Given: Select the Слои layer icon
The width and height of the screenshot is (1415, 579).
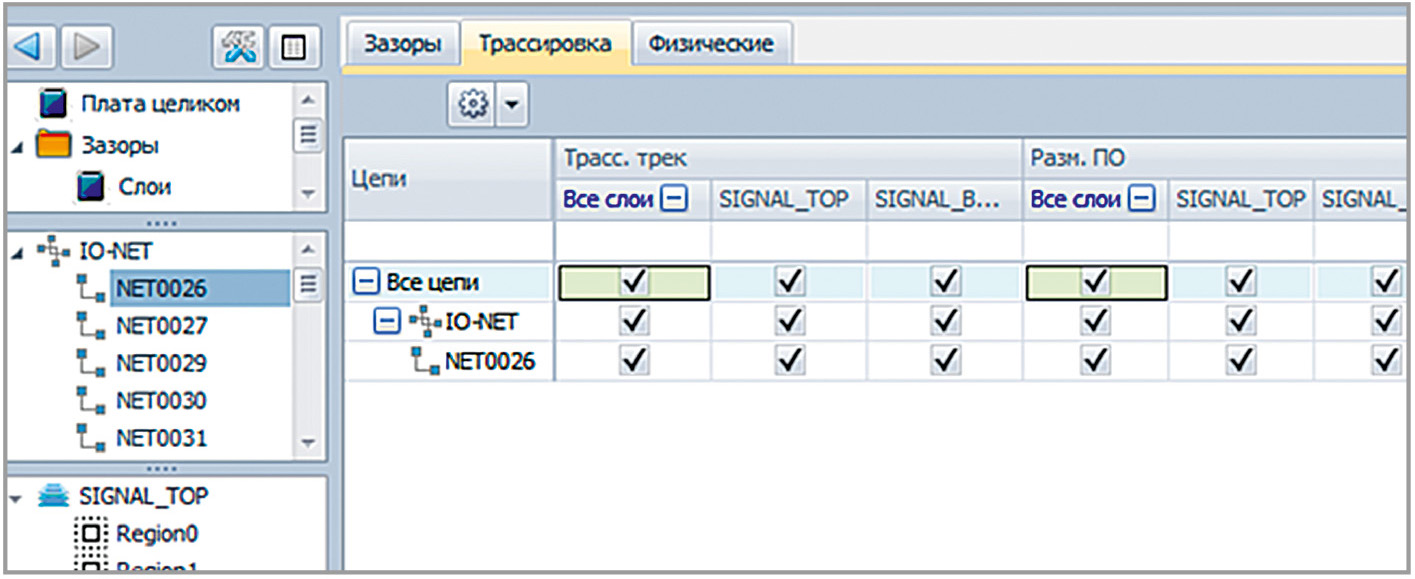Looking at the screenshot, I should pyautogui.click(x=91, y=186).
